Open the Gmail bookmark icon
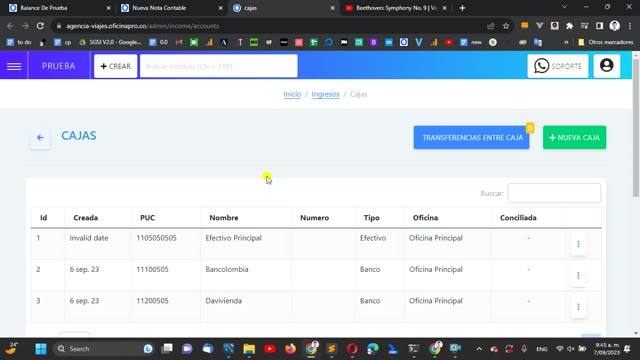The width and height of the screenshot is (640, 360). tap(179, 42)
